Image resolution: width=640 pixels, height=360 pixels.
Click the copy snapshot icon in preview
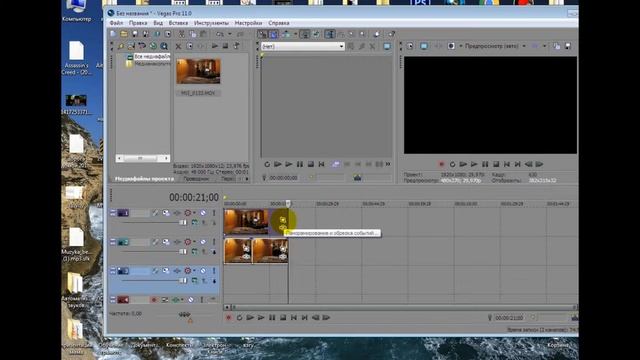[557, 46]
